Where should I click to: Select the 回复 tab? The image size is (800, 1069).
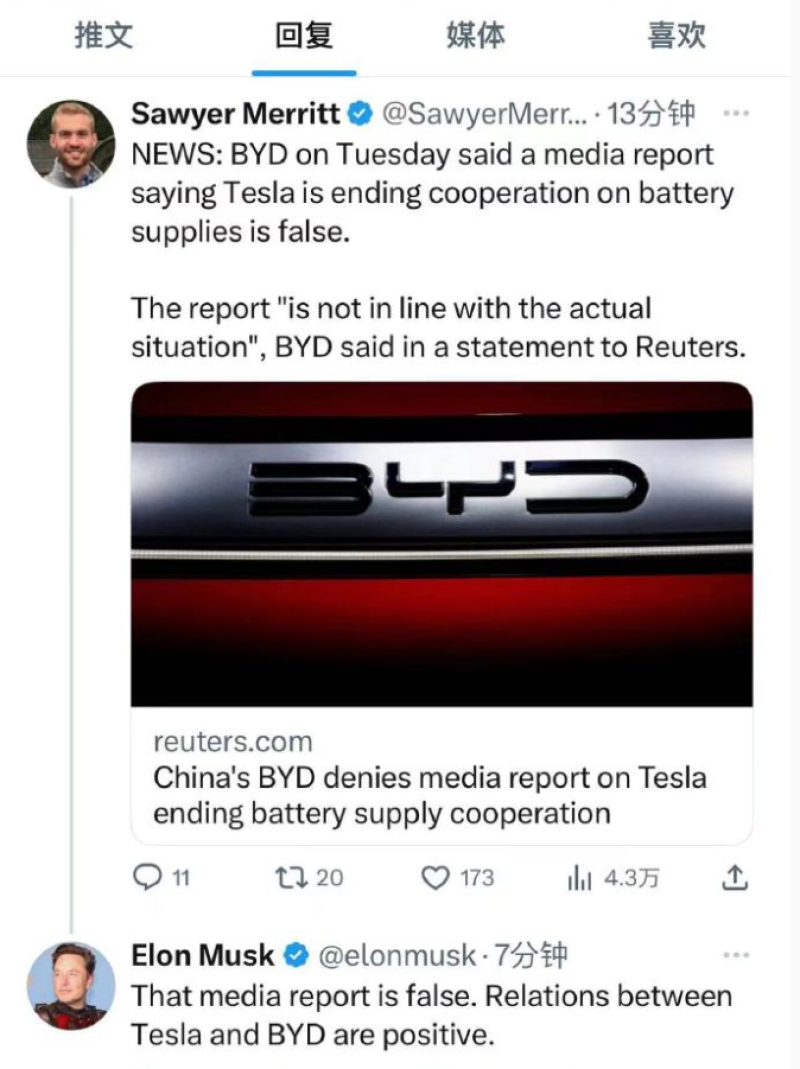pyautogui.click(x=303, y=35)
